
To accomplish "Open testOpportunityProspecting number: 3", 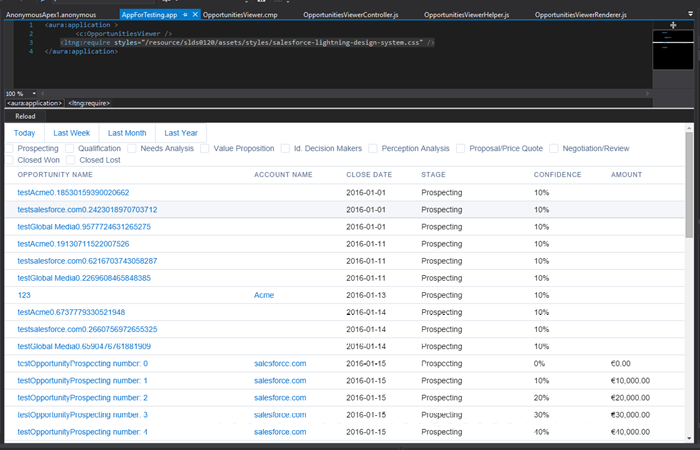I will coord(83,415).
